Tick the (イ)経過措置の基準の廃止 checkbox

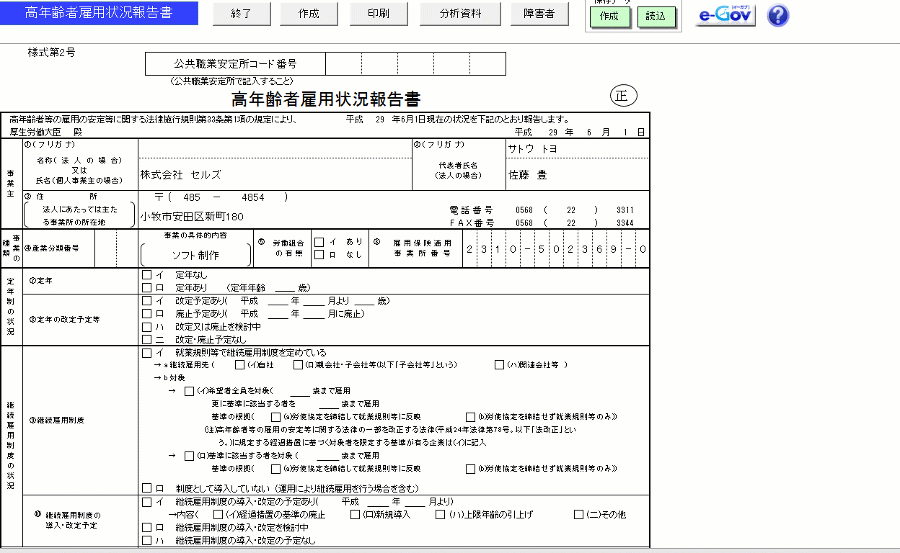coord(218,515)
